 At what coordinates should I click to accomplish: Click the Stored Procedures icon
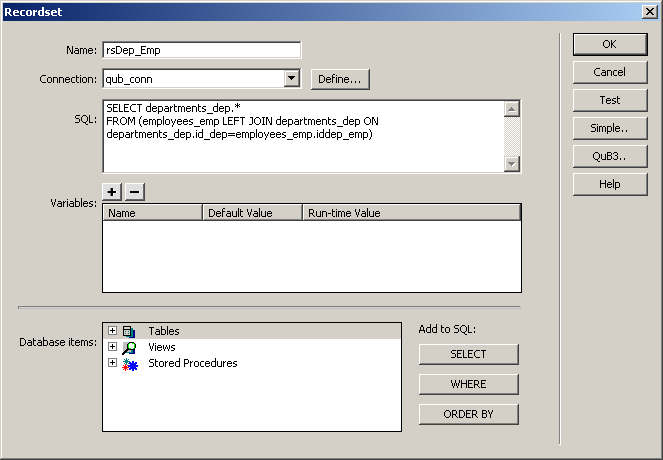tap(129, 364)
